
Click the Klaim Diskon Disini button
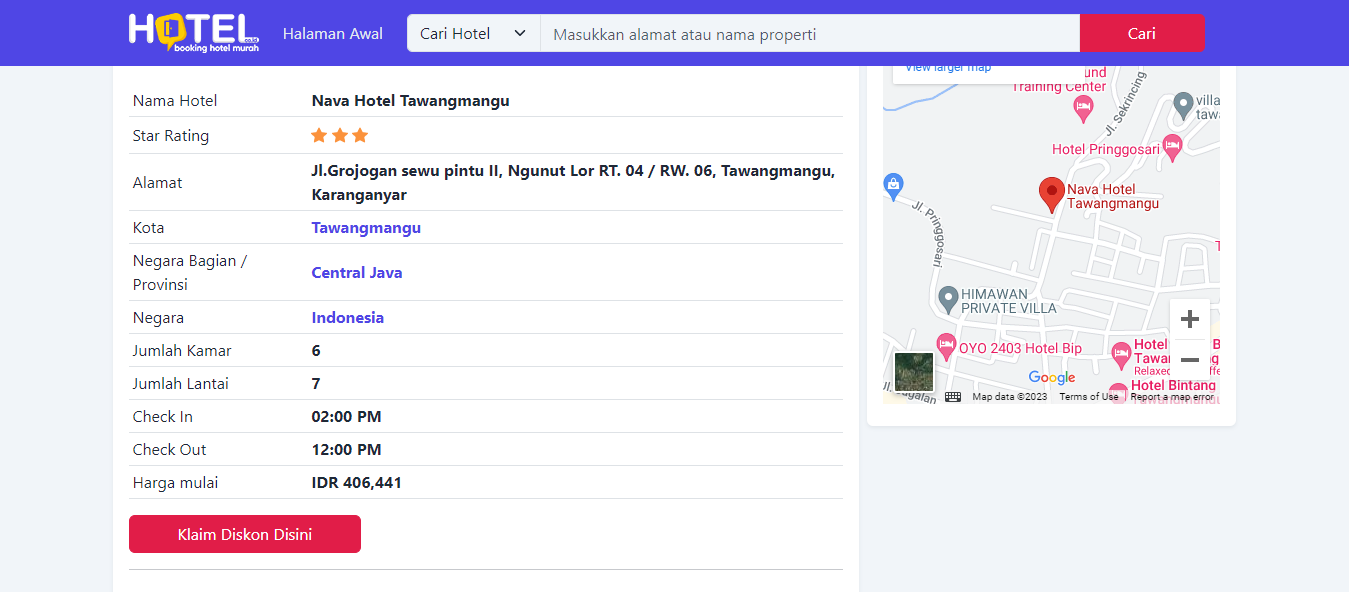pos(245,534)
